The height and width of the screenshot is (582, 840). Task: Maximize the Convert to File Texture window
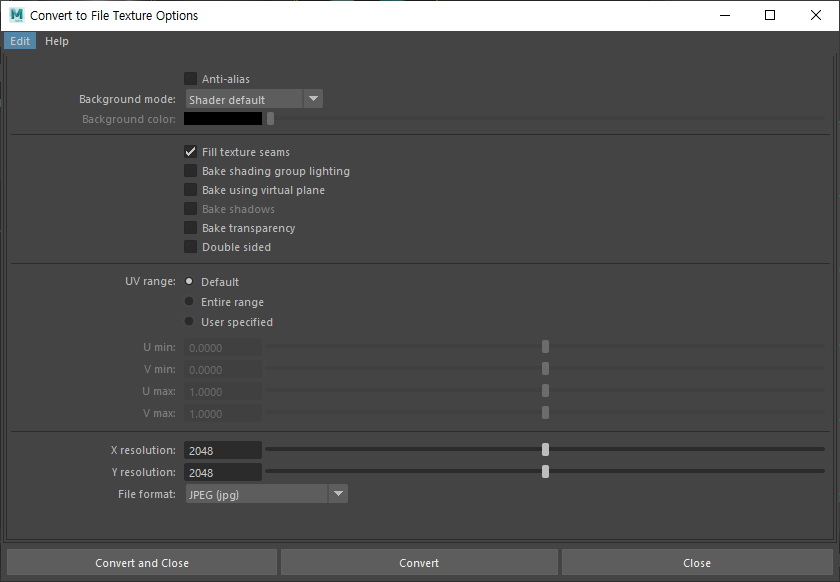[770, 15]
